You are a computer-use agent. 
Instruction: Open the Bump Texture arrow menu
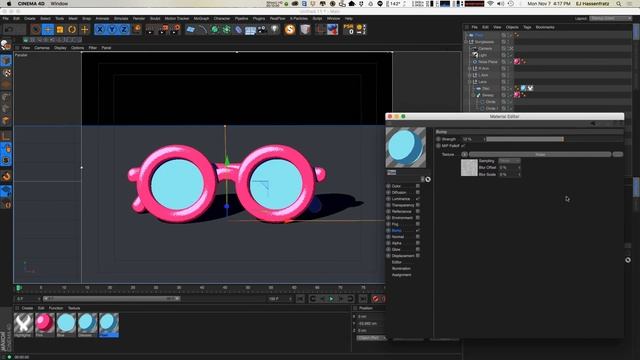coord(464,154)
